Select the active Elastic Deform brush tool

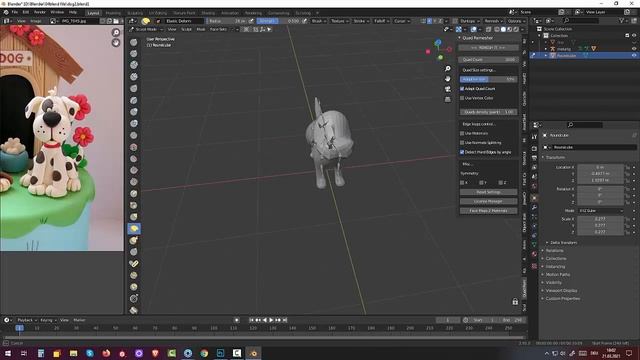134,229
